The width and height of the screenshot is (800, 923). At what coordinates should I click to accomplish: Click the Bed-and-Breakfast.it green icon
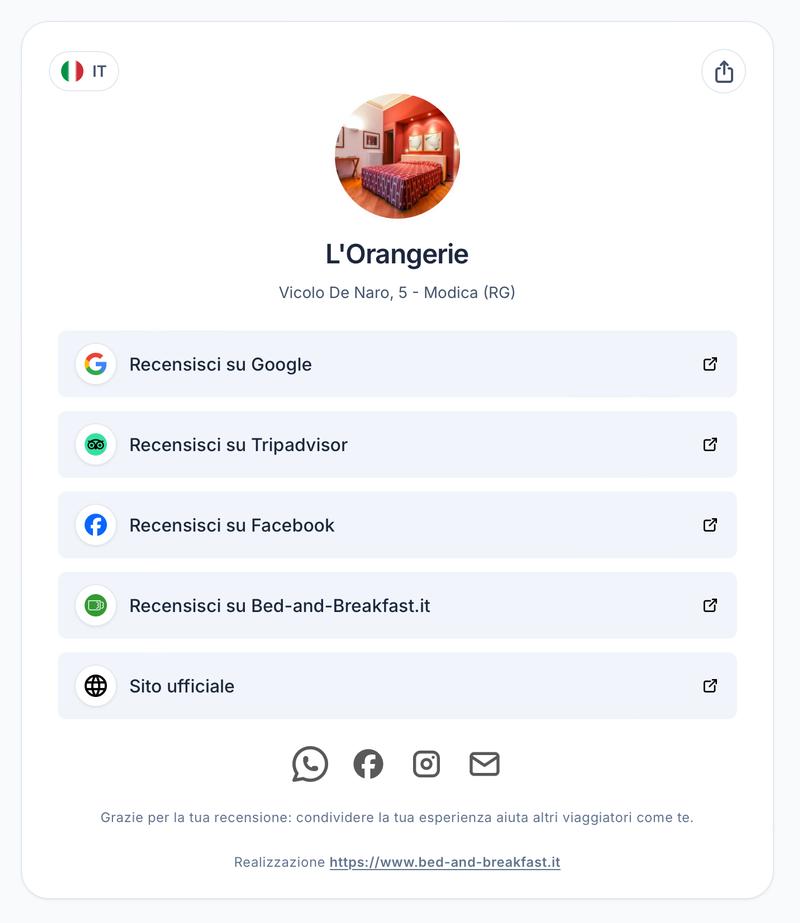pos(96,605)
